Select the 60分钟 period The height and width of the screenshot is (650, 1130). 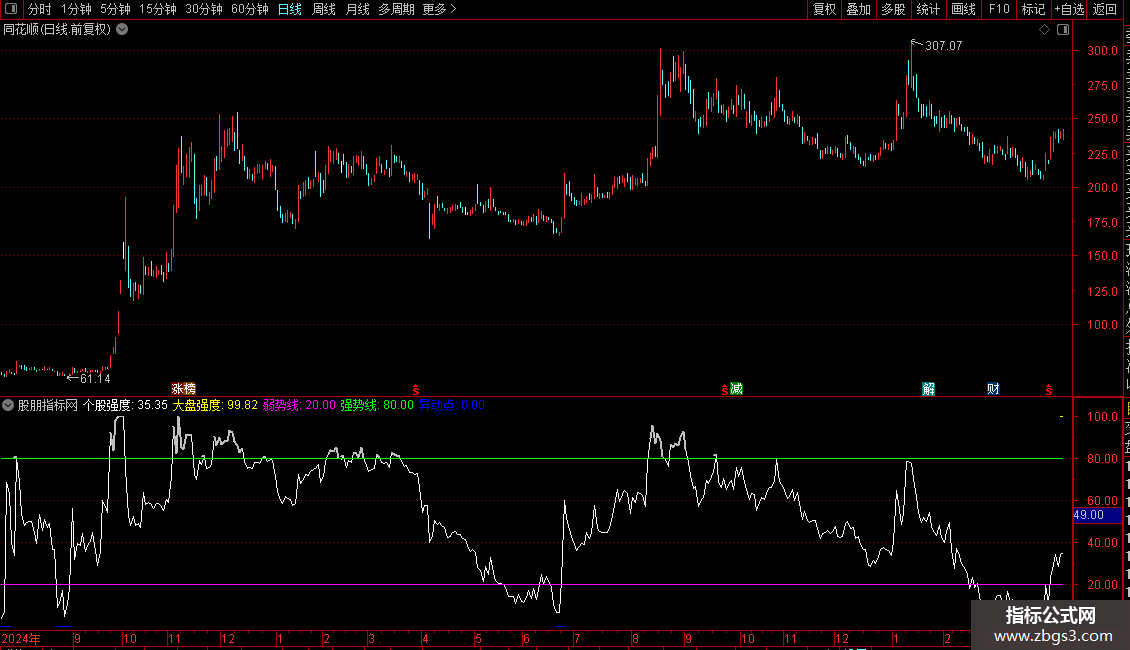coord(249,9)
